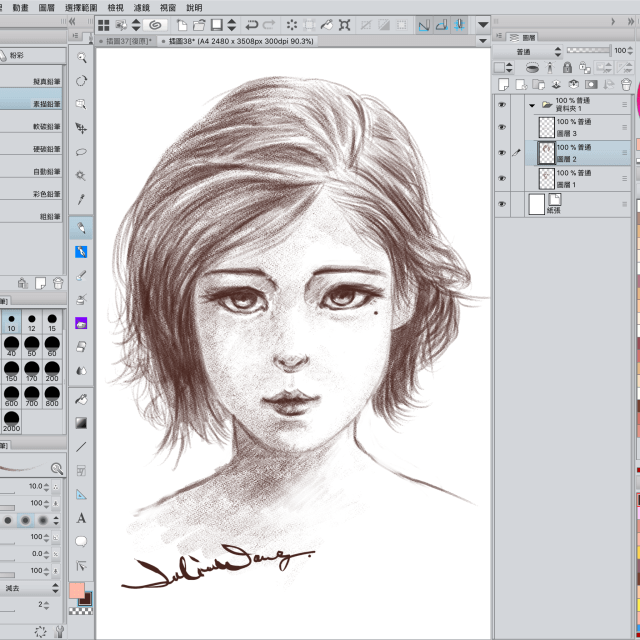Select the Gradient tool
This screenshot has height=640, width=640.
click(82, 422)
